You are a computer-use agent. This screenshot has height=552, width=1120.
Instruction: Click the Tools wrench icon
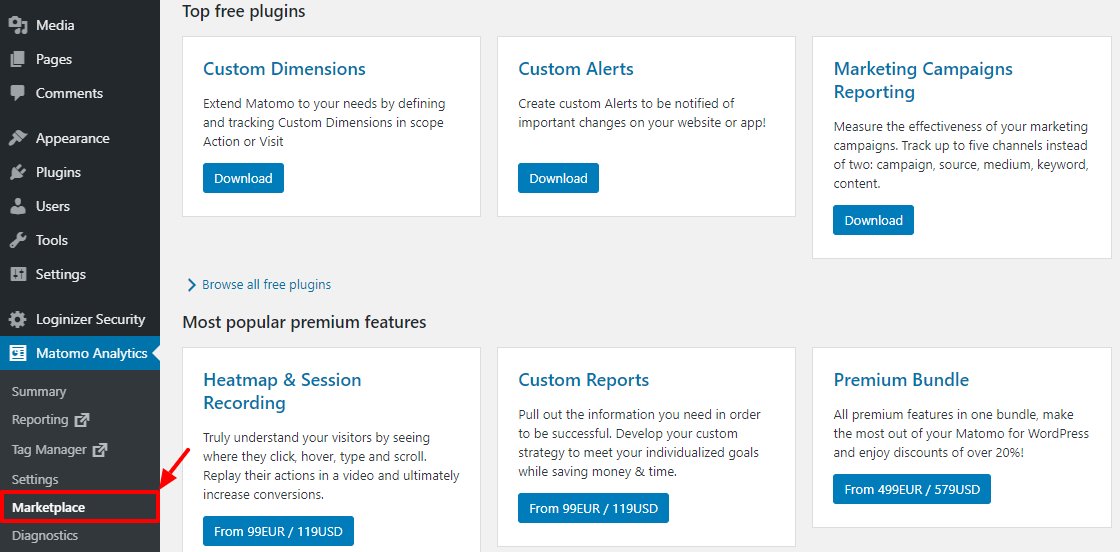18,241
